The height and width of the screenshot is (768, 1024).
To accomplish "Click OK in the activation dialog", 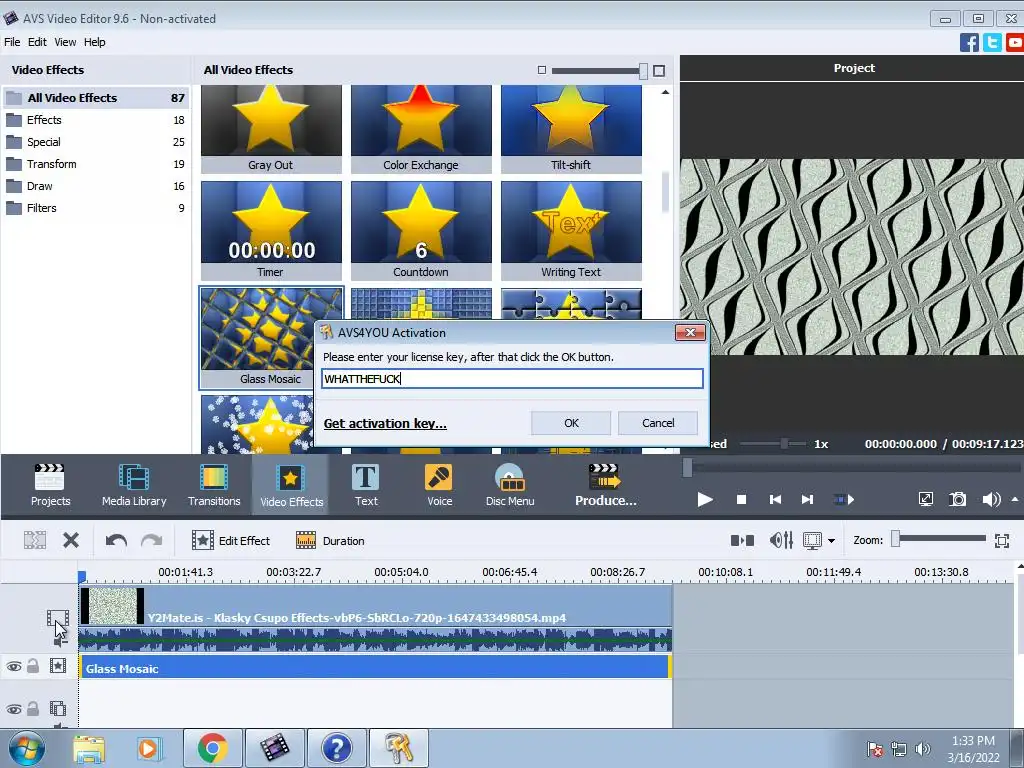I will click(571, 423).
